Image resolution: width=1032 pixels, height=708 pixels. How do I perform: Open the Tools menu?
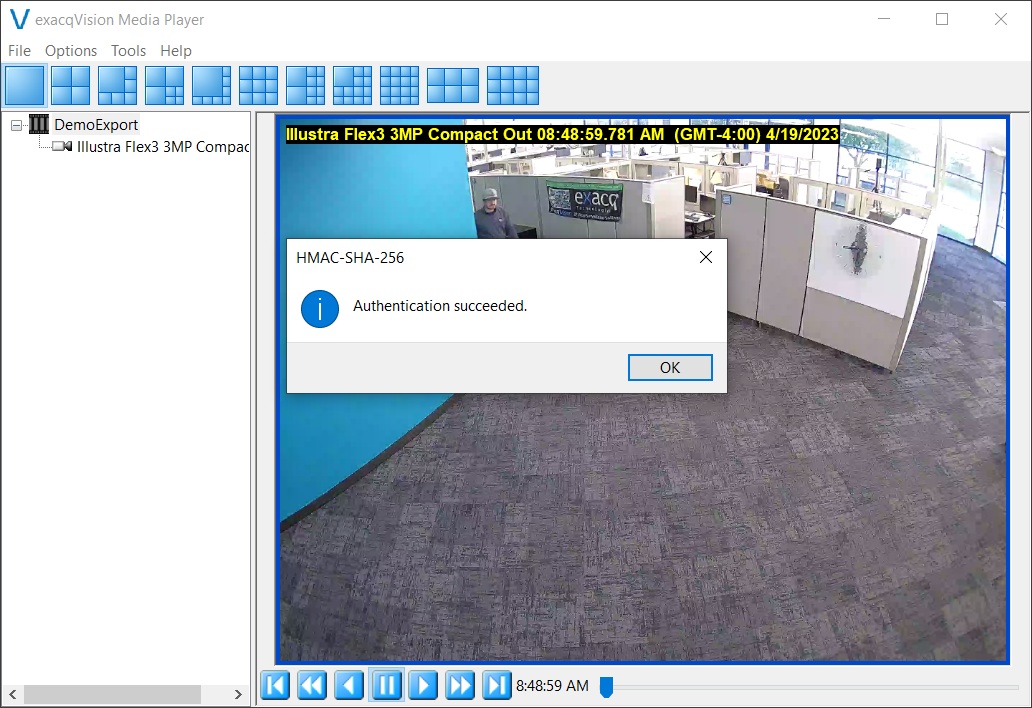[x=128, y=51]
